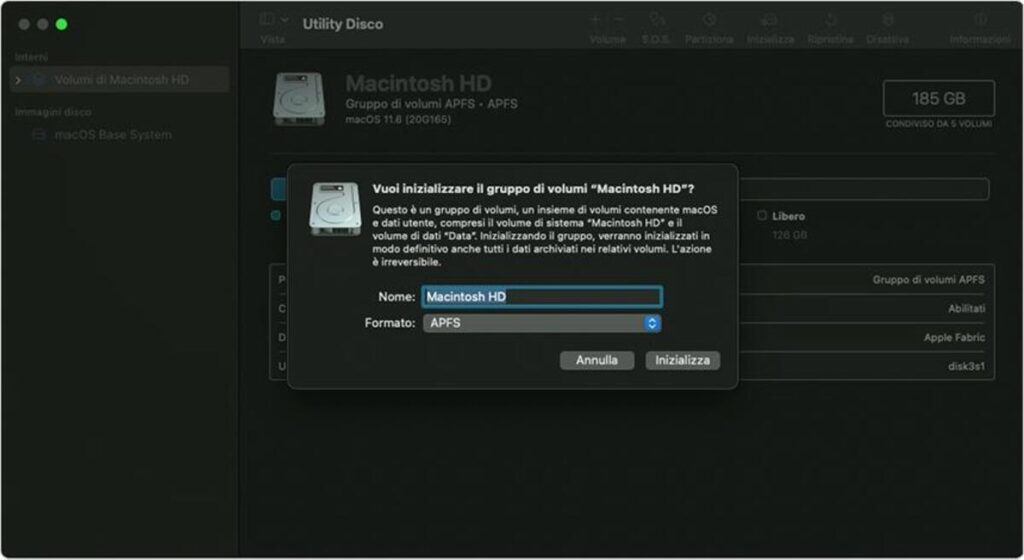Click the Partiziona toolbar icon

tap(709, 20)
